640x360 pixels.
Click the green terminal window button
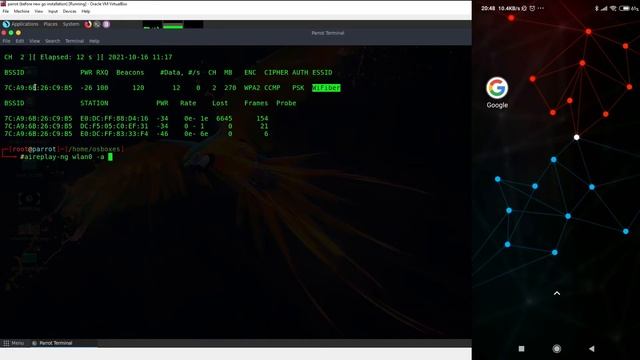pyautogui.click(x=11, y=33)
